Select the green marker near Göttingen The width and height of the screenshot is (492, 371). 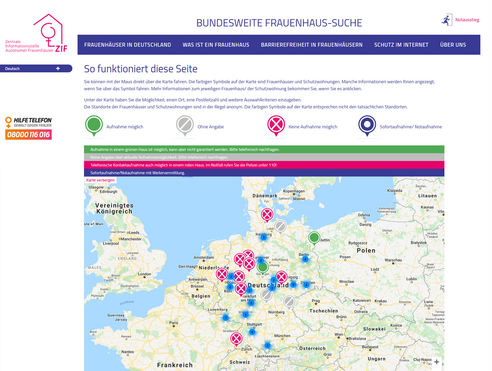pos(263,267)
